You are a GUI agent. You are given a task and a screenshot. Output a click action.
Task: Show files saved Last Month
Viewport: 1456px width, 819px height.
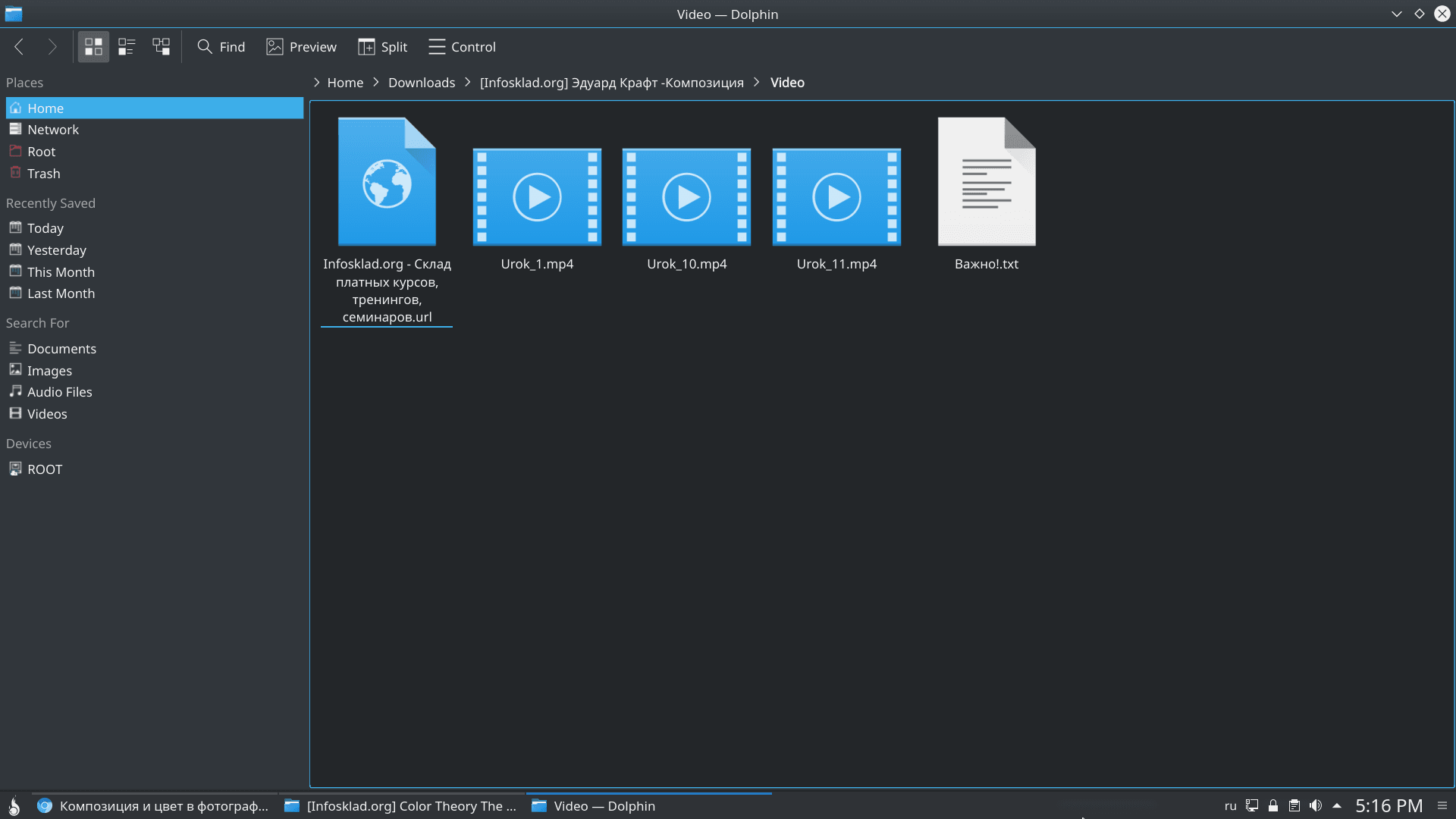[155, 293]
